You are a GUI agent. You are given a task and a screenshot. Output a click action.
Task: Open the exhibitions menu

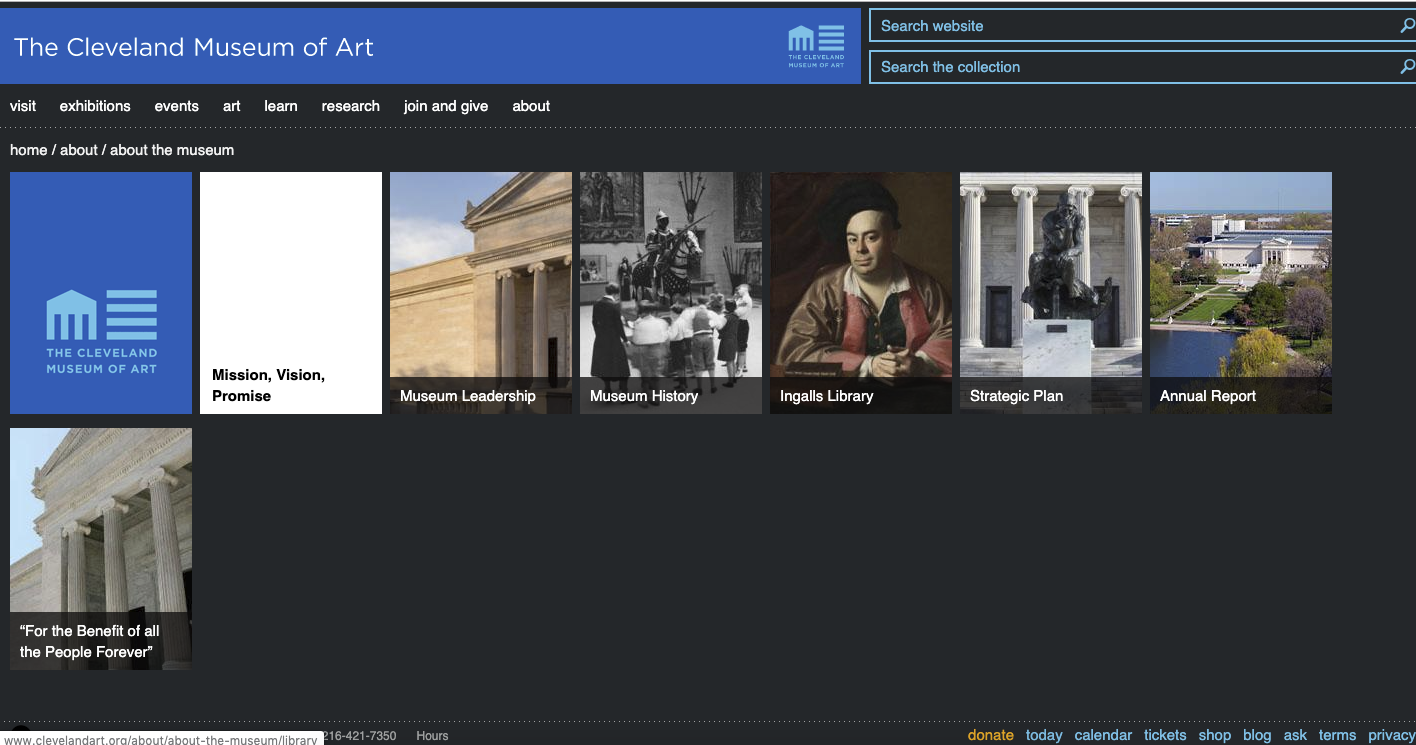pyautogui.click(x=95, y=106)
